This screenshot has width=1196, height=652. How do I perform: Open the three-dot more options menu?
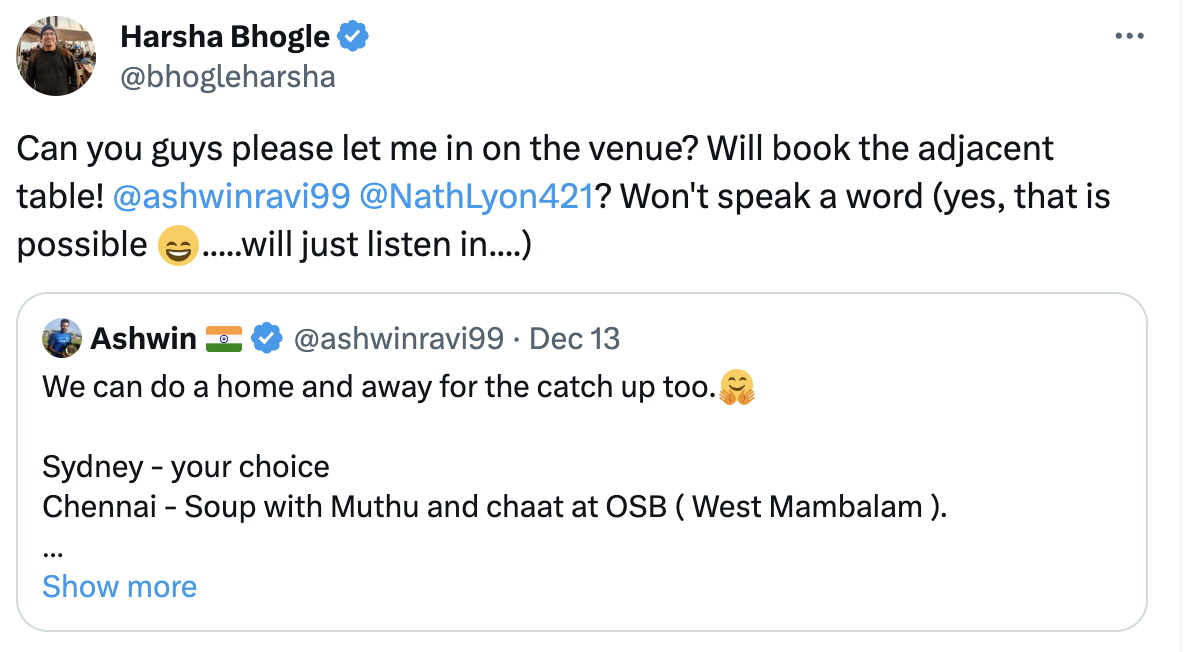(x=1129, y=37)
